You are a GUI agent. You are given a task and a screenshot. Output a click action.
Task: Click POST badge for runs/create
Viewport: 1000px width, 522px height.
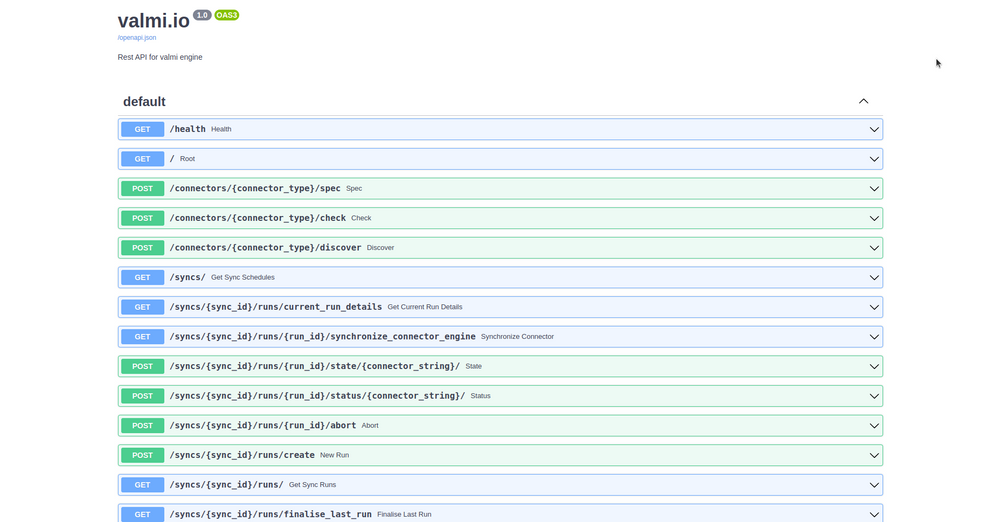(x=142, y=455)
